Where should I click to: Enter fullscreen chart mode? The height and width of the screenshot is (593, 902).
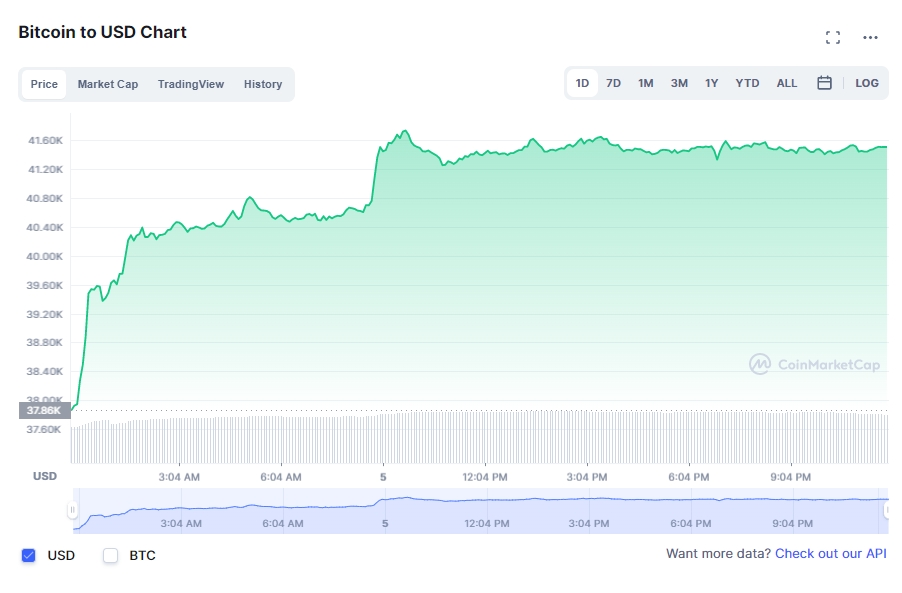coord(833,38)
